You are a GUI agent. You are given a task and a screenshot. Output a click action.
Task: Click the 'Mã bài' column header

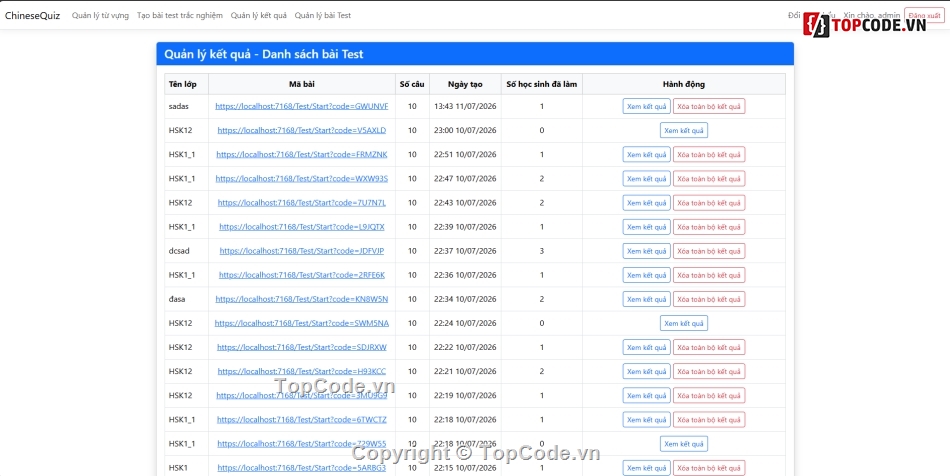pyautogui.click(x=302, y=84)
